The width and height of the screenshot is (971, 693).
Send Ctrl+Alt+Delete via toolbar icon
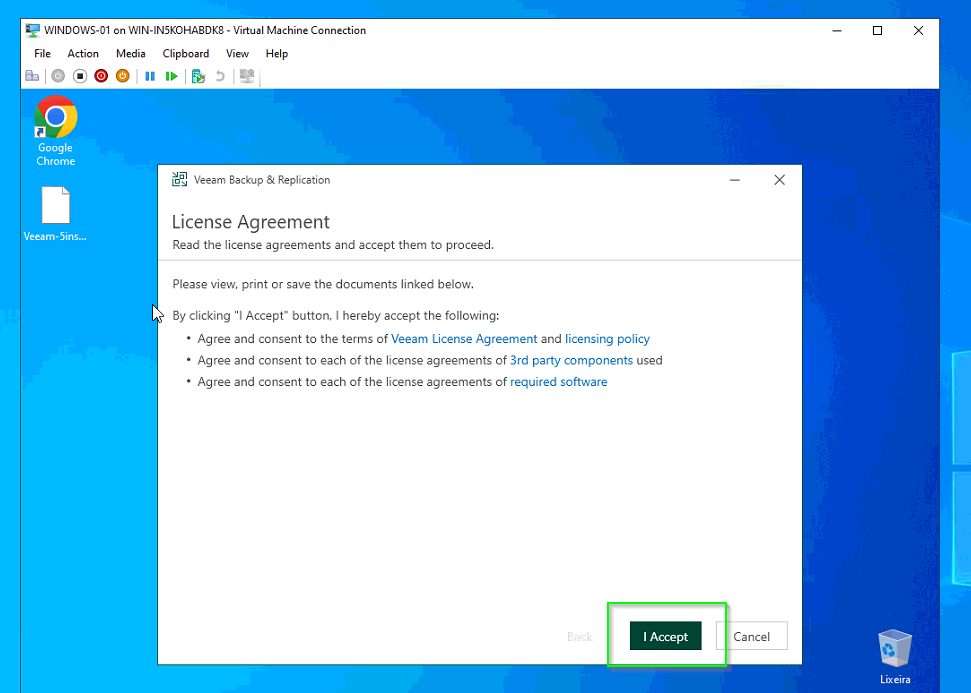tap(32, 76)
